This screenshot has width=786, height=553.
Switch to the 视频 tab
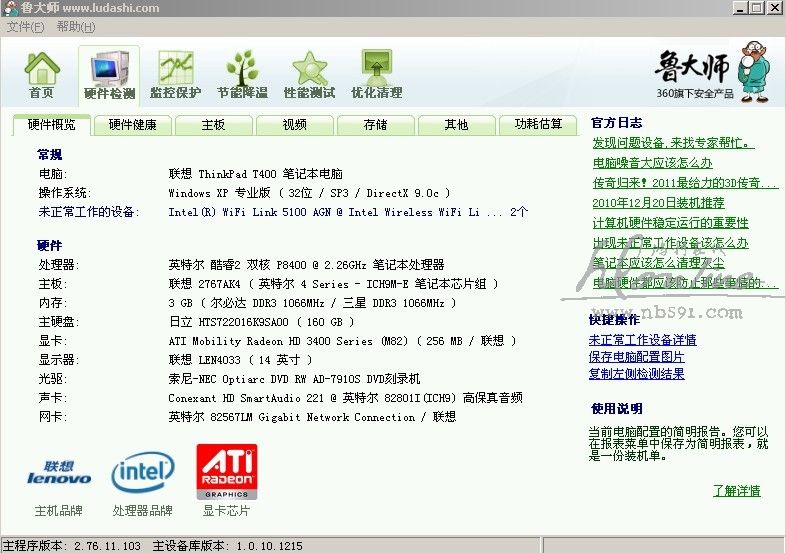coord(295,125)
